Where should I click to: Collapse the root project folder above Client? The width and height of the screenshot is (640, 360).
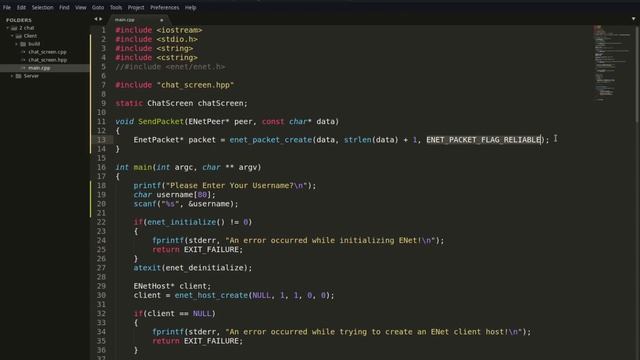(x=8, y=28)
